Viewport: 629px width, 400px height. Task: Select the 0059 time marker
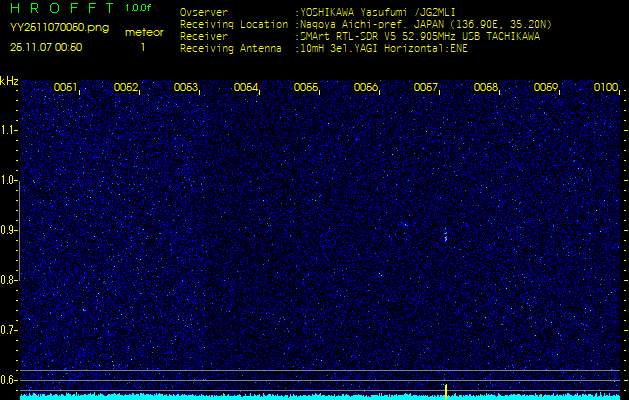[546, 88]
